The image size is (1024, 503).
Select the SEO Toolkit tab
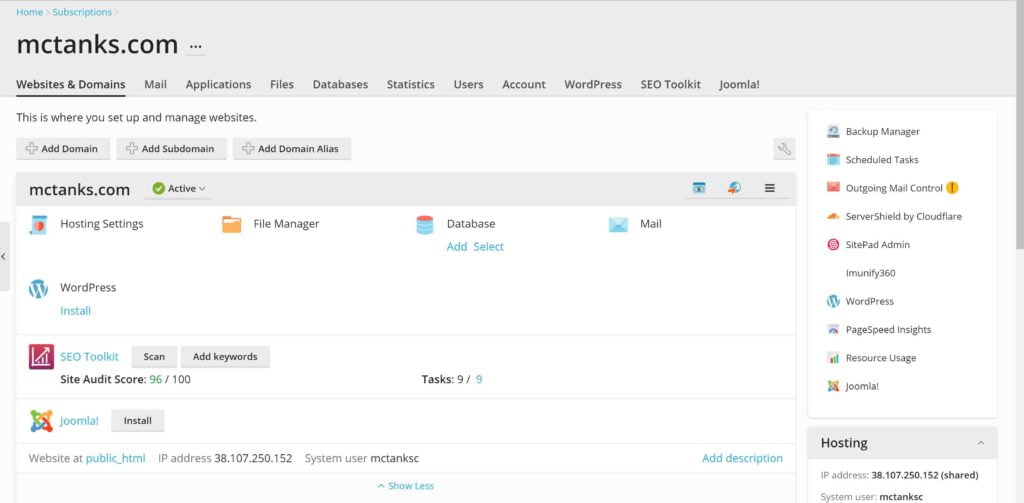671,84
